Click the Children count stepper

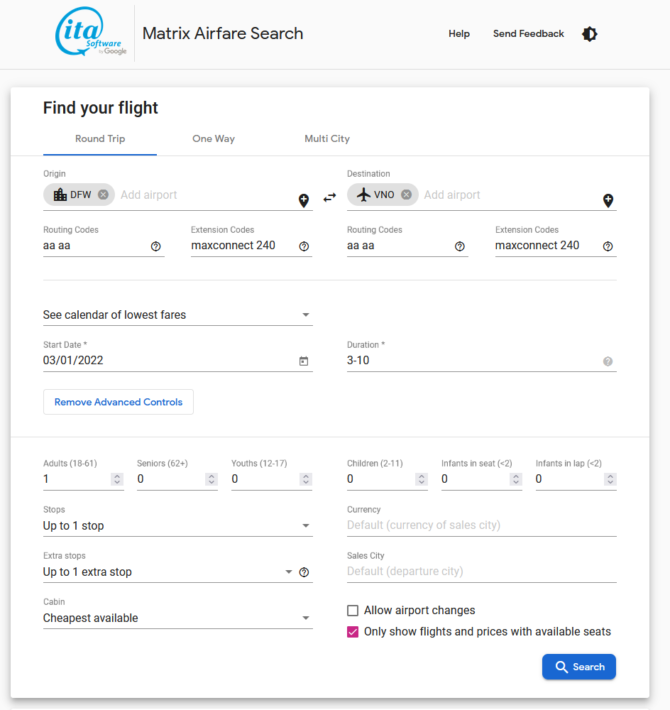(x=421, y=479)
